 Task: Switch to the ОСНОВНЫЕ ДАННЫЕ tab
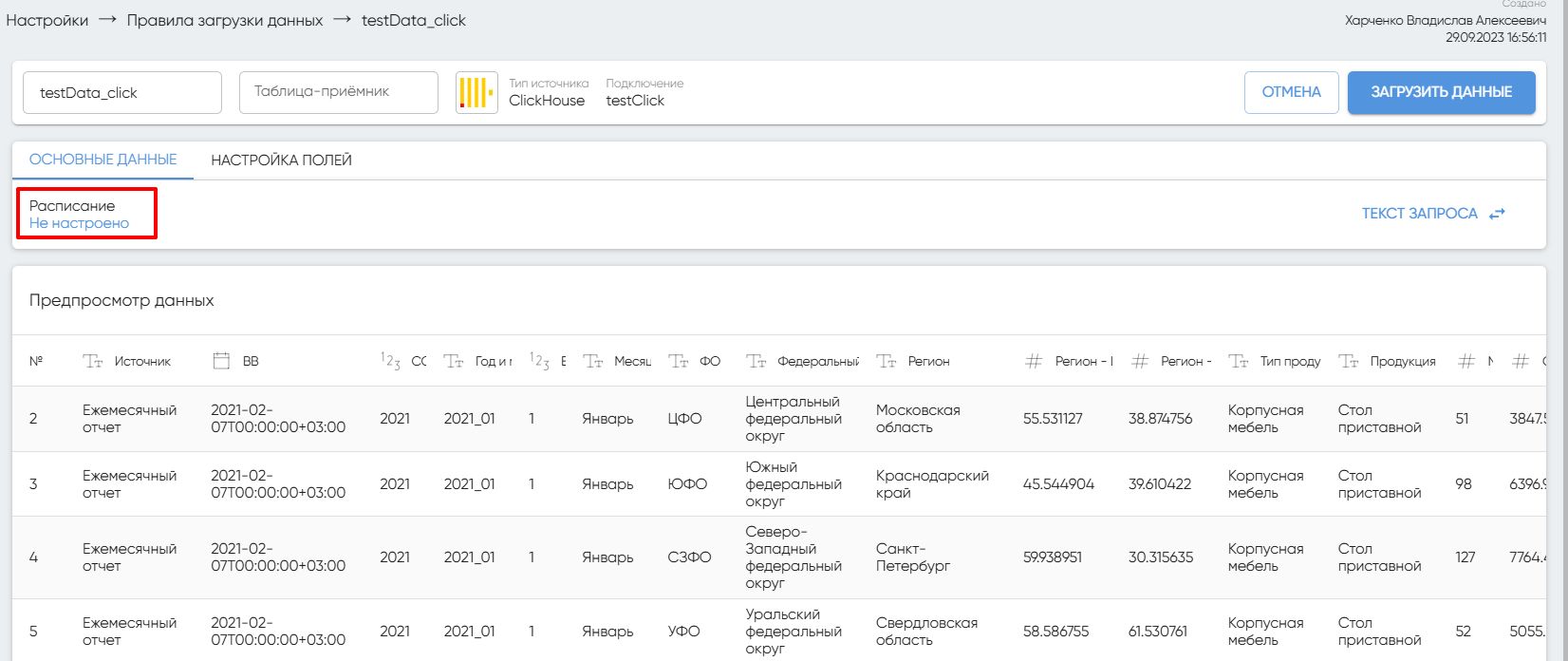coord(103,160)
